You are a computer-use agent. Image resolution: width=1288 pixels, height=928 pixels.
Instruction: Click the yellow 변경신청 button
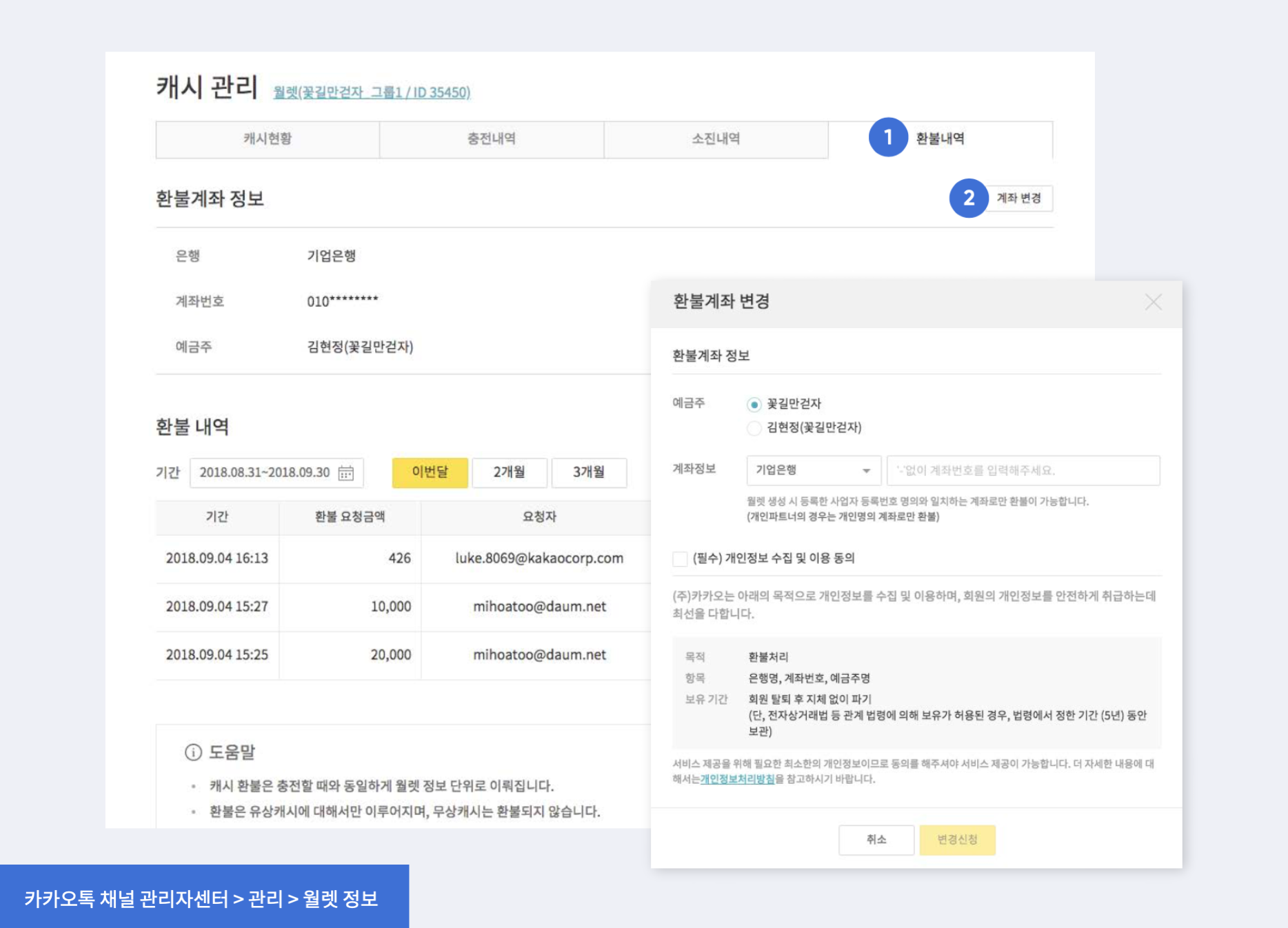(x=957, y=840)
